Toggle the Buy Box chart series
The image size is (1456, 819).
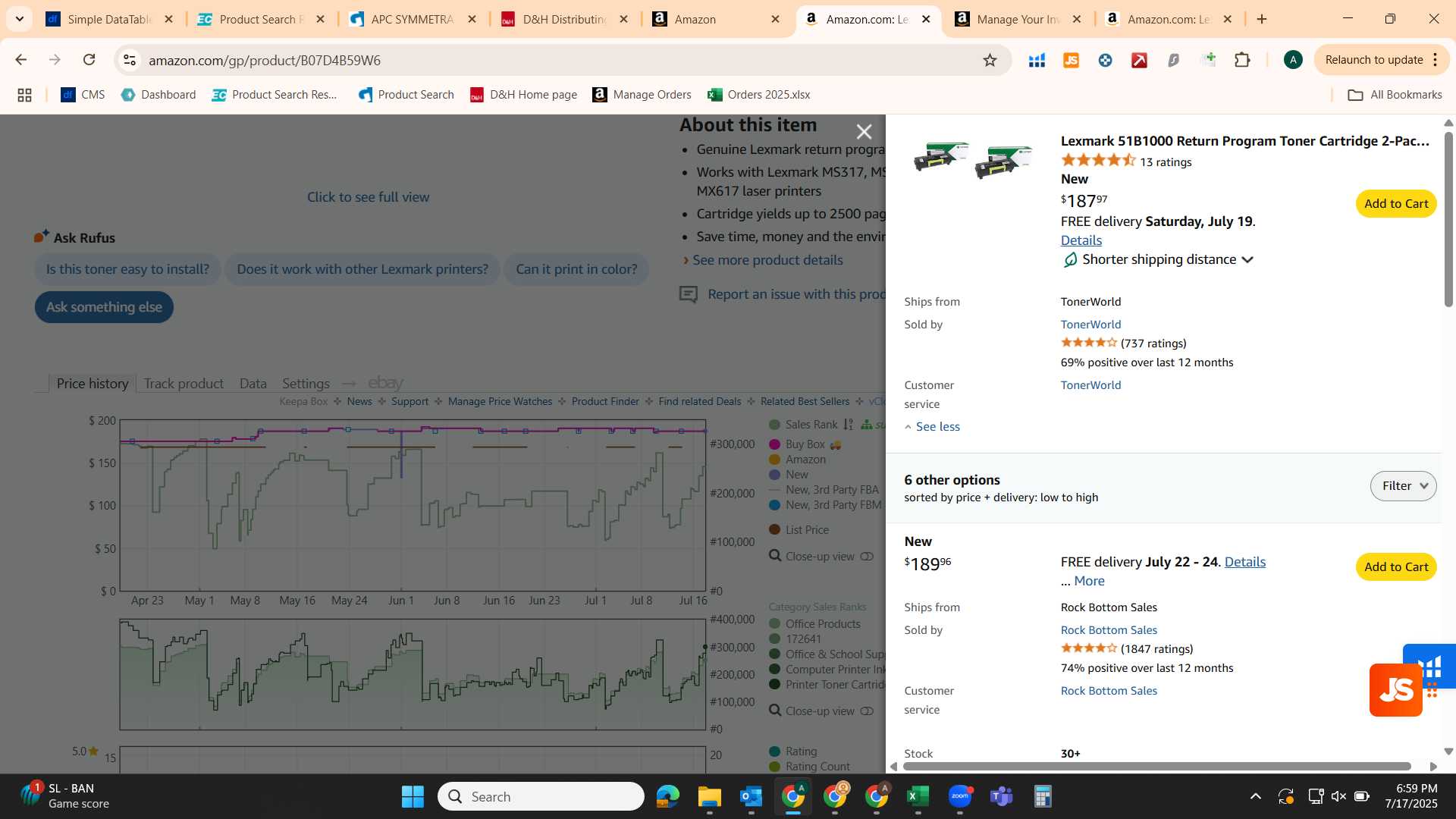point(805,444)
